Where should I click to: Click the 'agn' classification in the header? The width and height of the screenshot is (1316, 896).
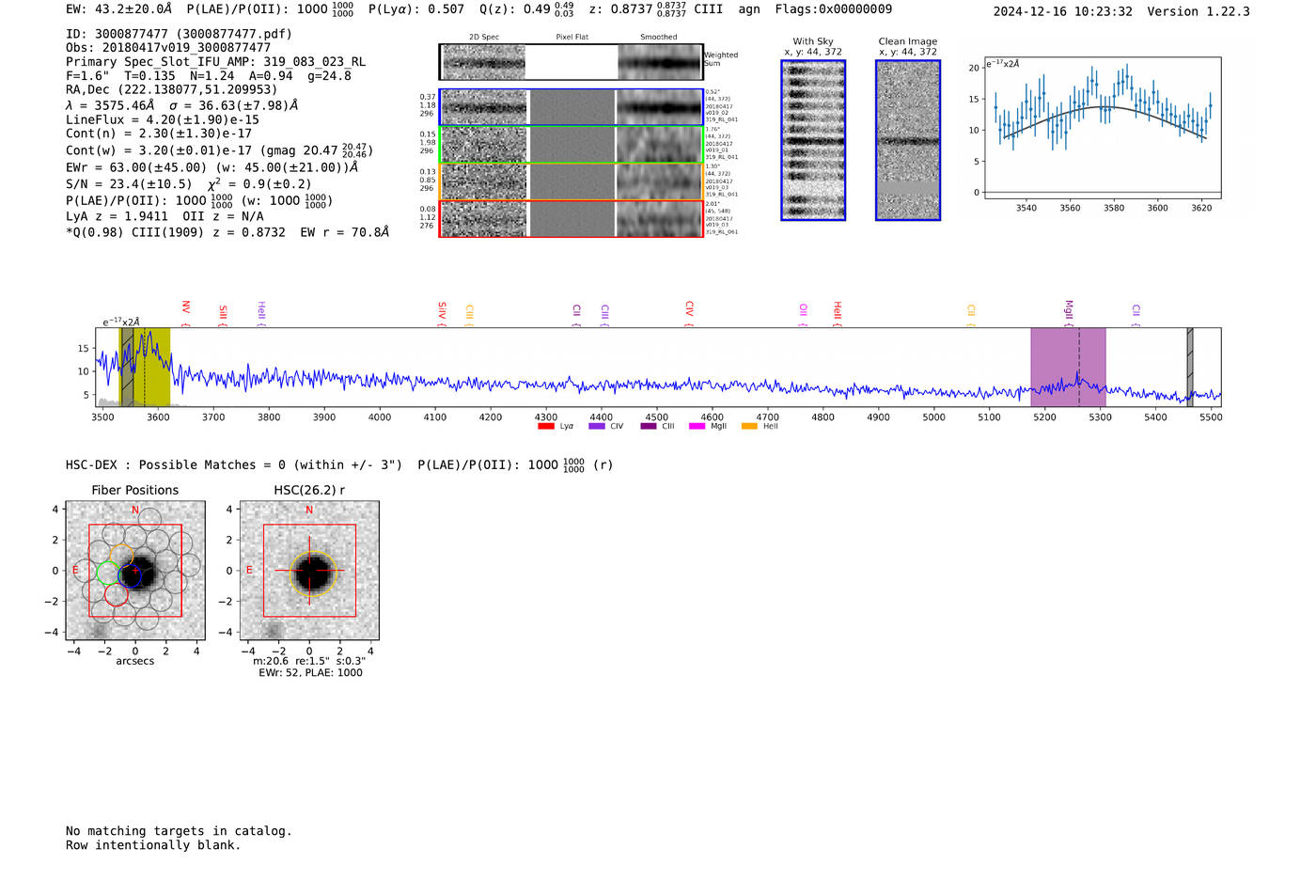click(749, 9)
